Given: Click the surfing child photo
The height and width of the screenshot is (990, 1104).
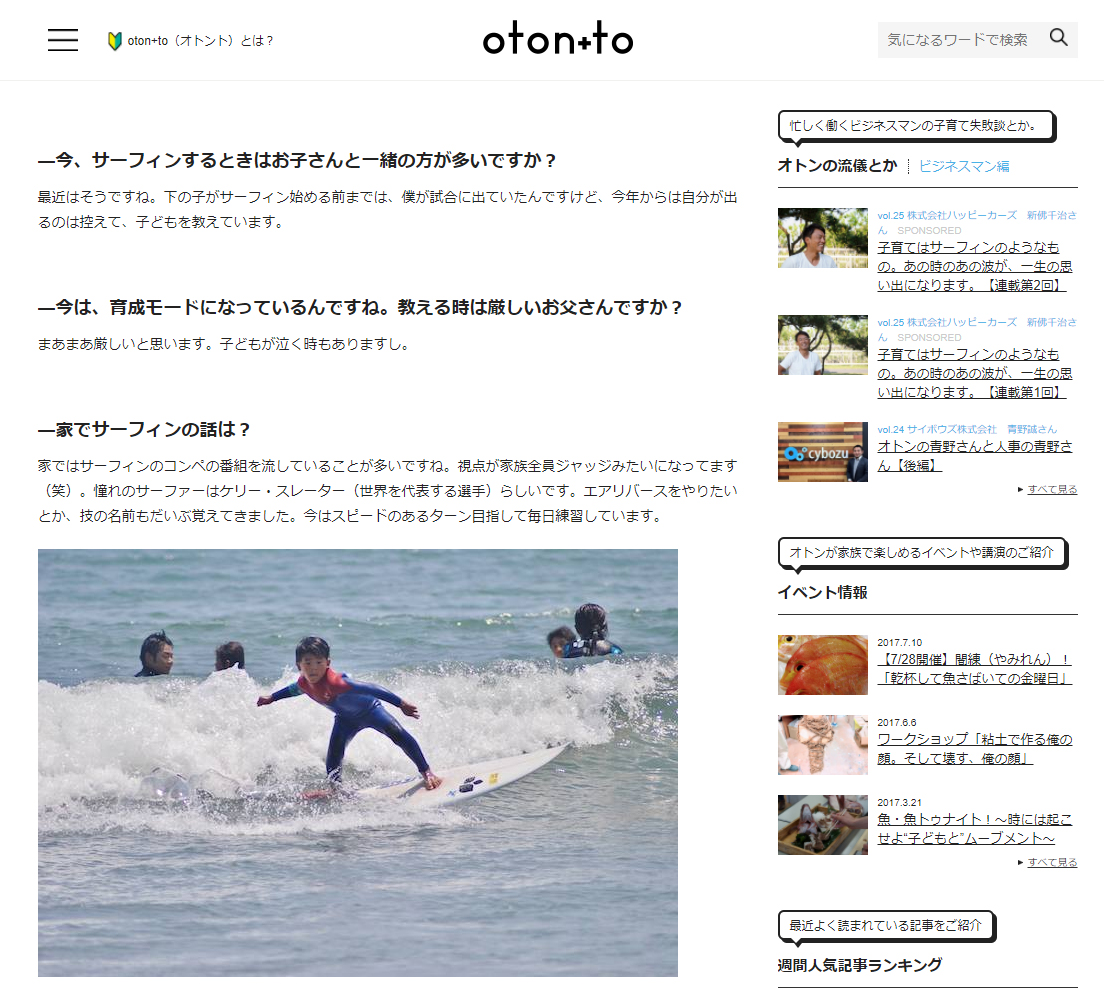Looking at the screenshot, I should (x=358, y=763).
